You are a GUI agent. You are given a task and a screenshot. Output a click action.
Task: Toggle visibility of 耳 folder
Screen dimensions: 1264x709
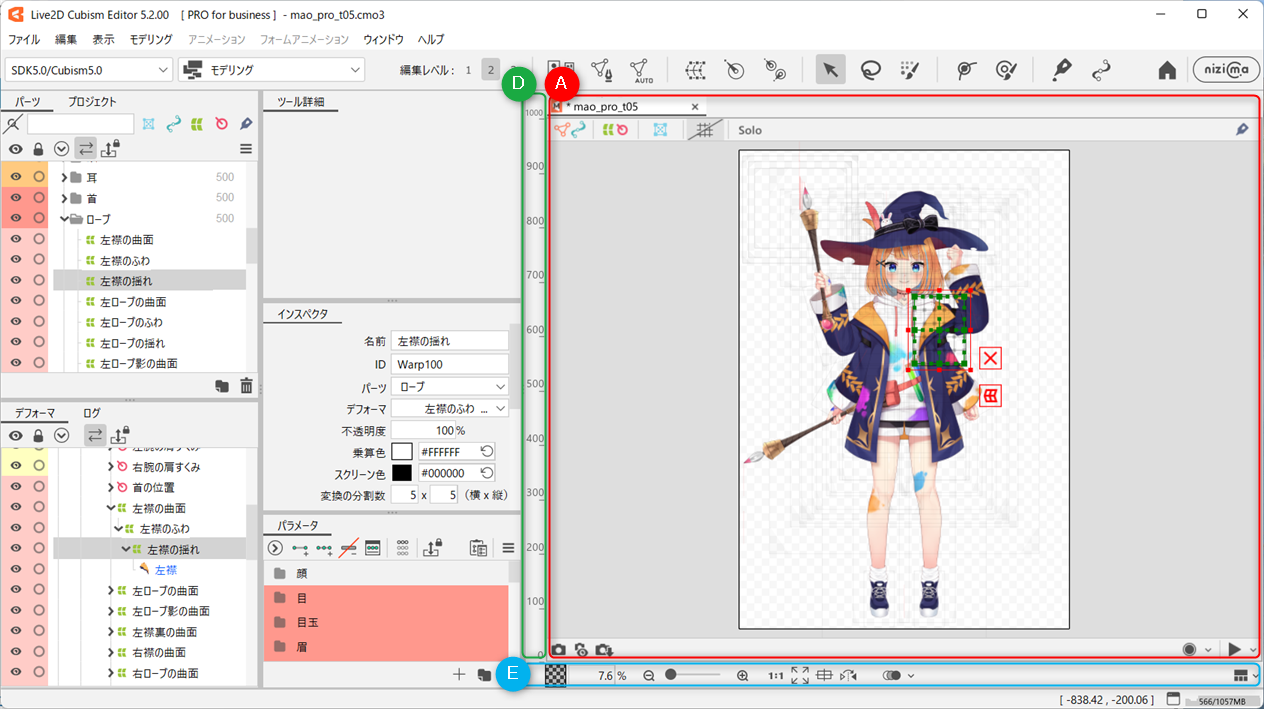(x=15, y=177)
